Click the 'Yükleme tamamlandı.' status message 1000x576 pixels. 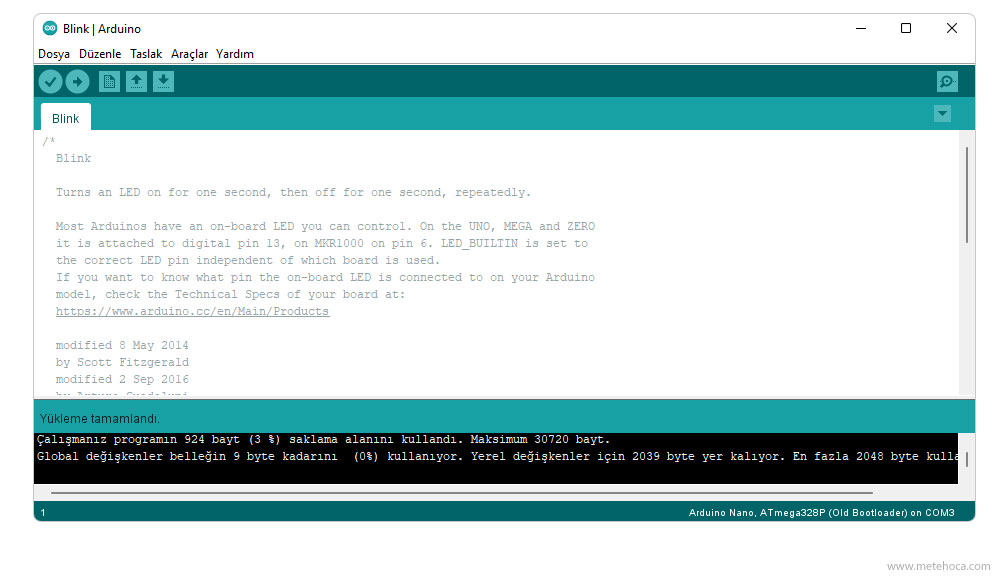(99, 418)
